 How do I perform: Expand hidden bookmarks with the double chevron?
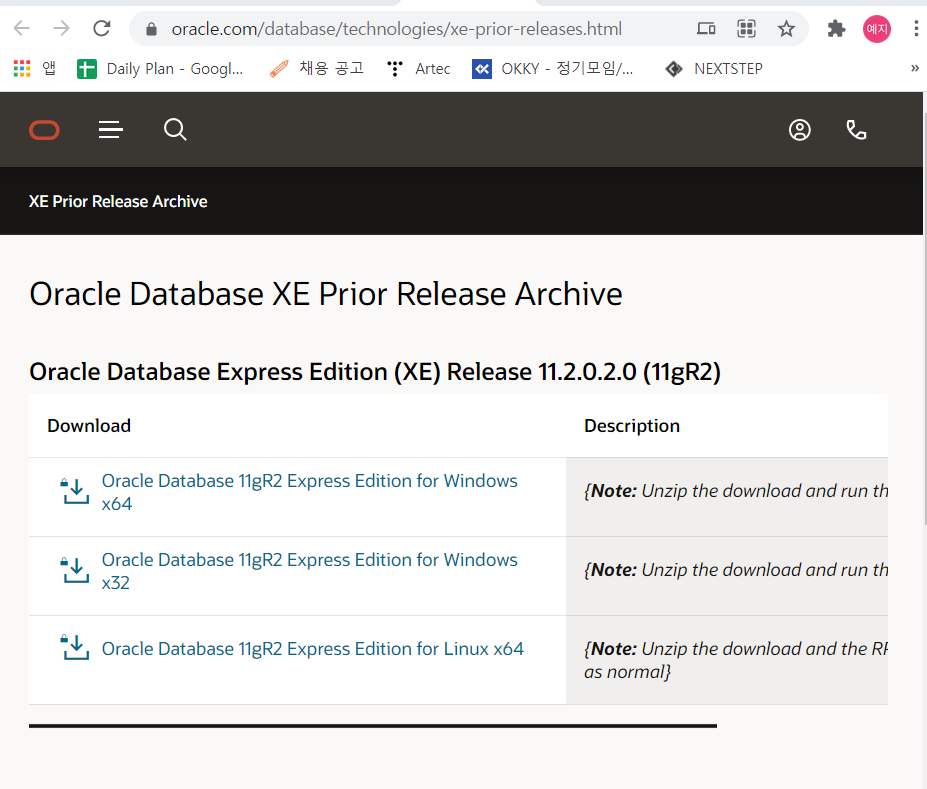(915, 69)
